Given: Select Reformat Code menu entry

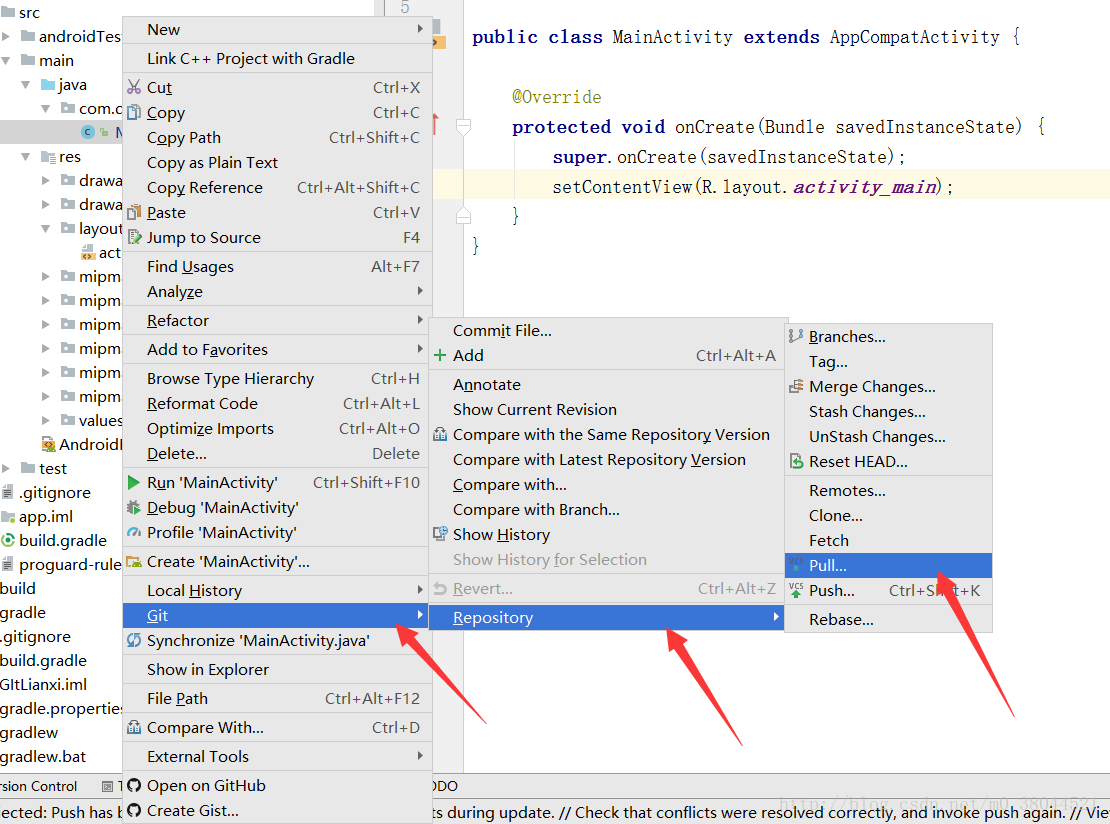Looking at the screenshot, I should coord(277,404).
